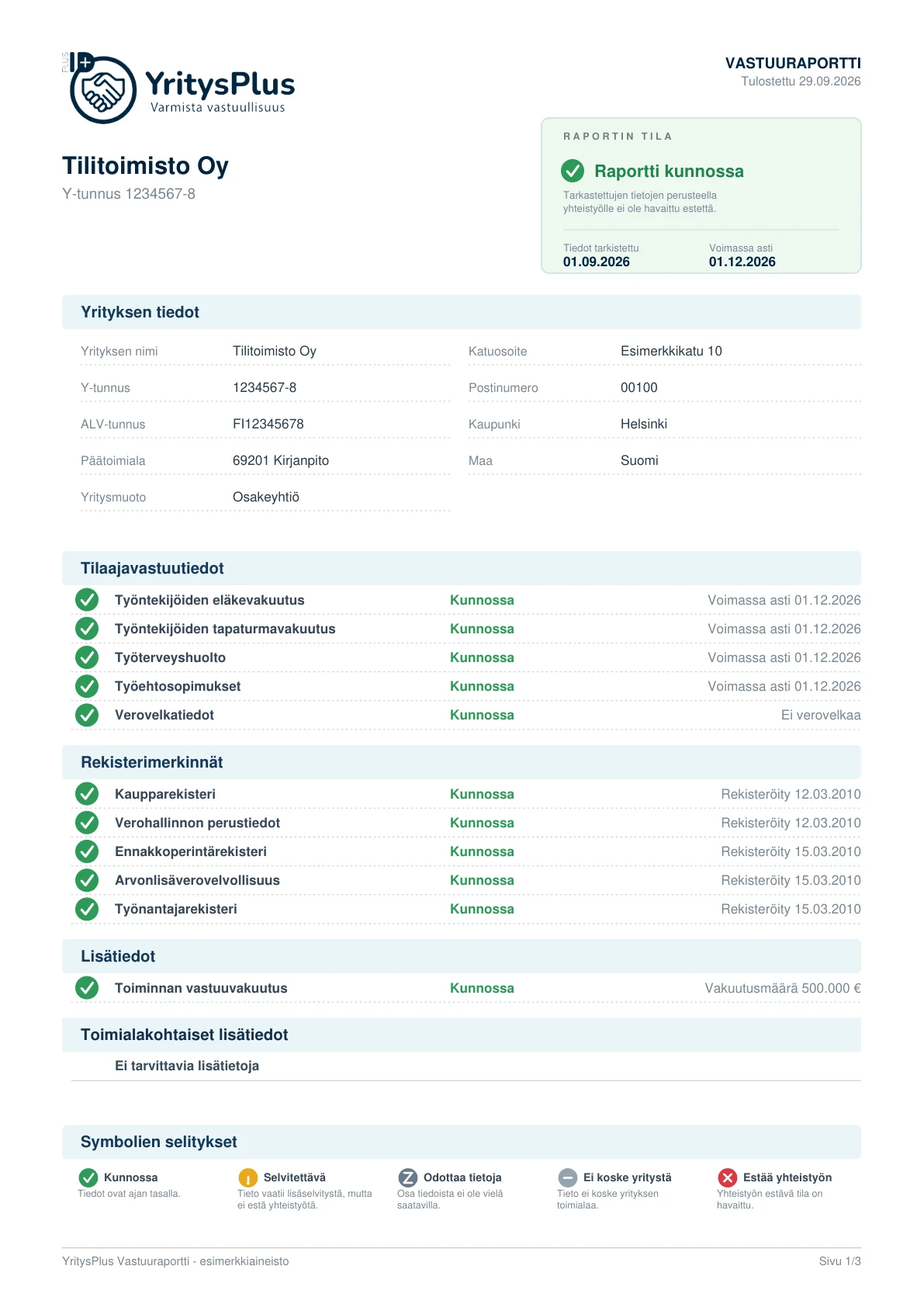Screen dimensions: 924x1307
Task: Click the Katuosoite value Esimerkkikatu 10
Action: point(671,351)
